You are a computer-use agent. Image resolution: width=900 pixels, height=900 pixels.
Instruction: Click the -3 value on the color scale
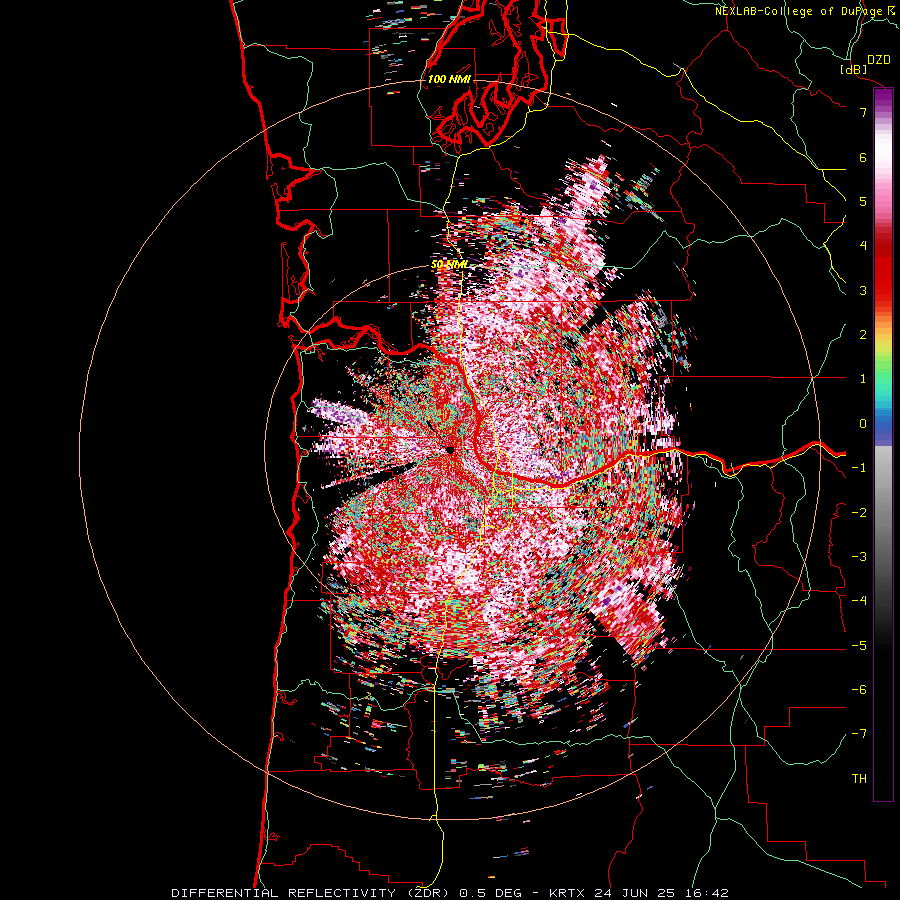[859, 557]
